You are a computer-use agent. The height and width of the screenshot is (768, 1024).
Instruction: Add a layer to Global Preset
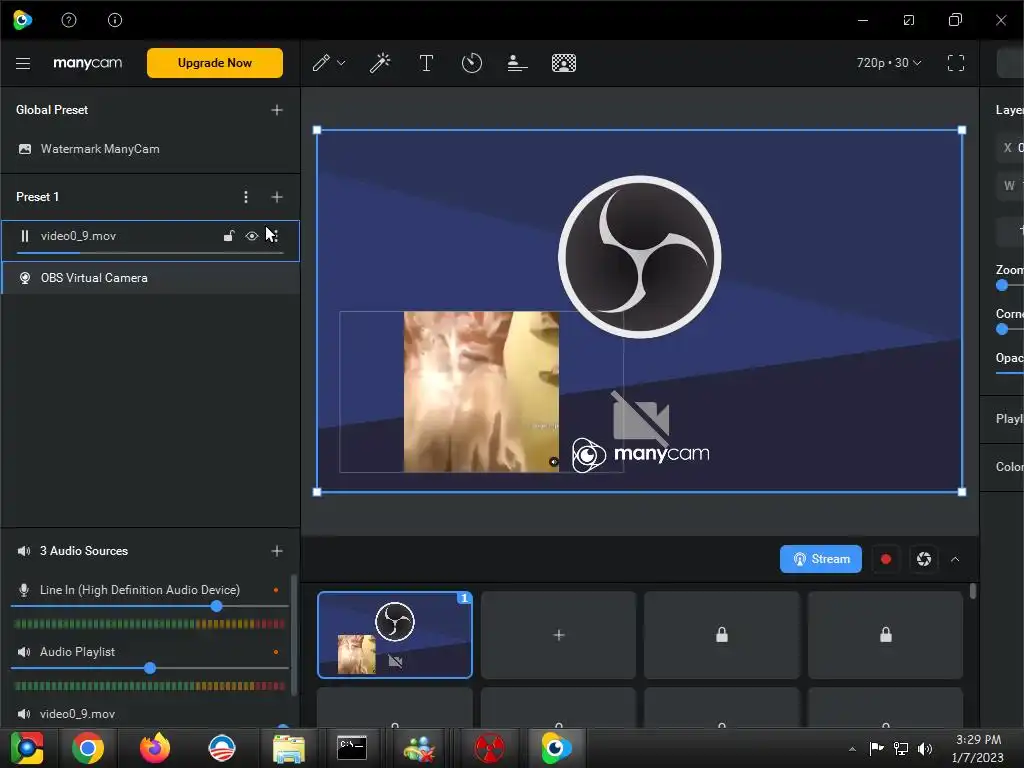[x=277, y=110]
